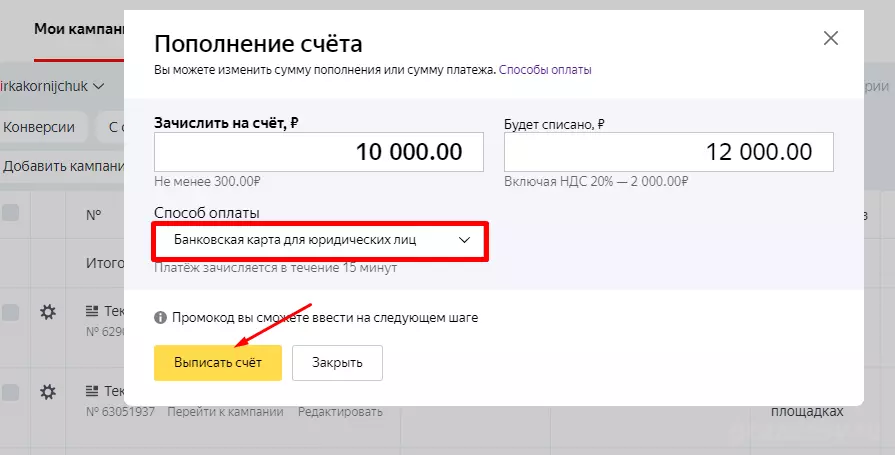The width and height of the screenshot is (895, 455).
Task: Click text Платёж зачисляется в течение 15 минут
Action: [x=276, y=268]
